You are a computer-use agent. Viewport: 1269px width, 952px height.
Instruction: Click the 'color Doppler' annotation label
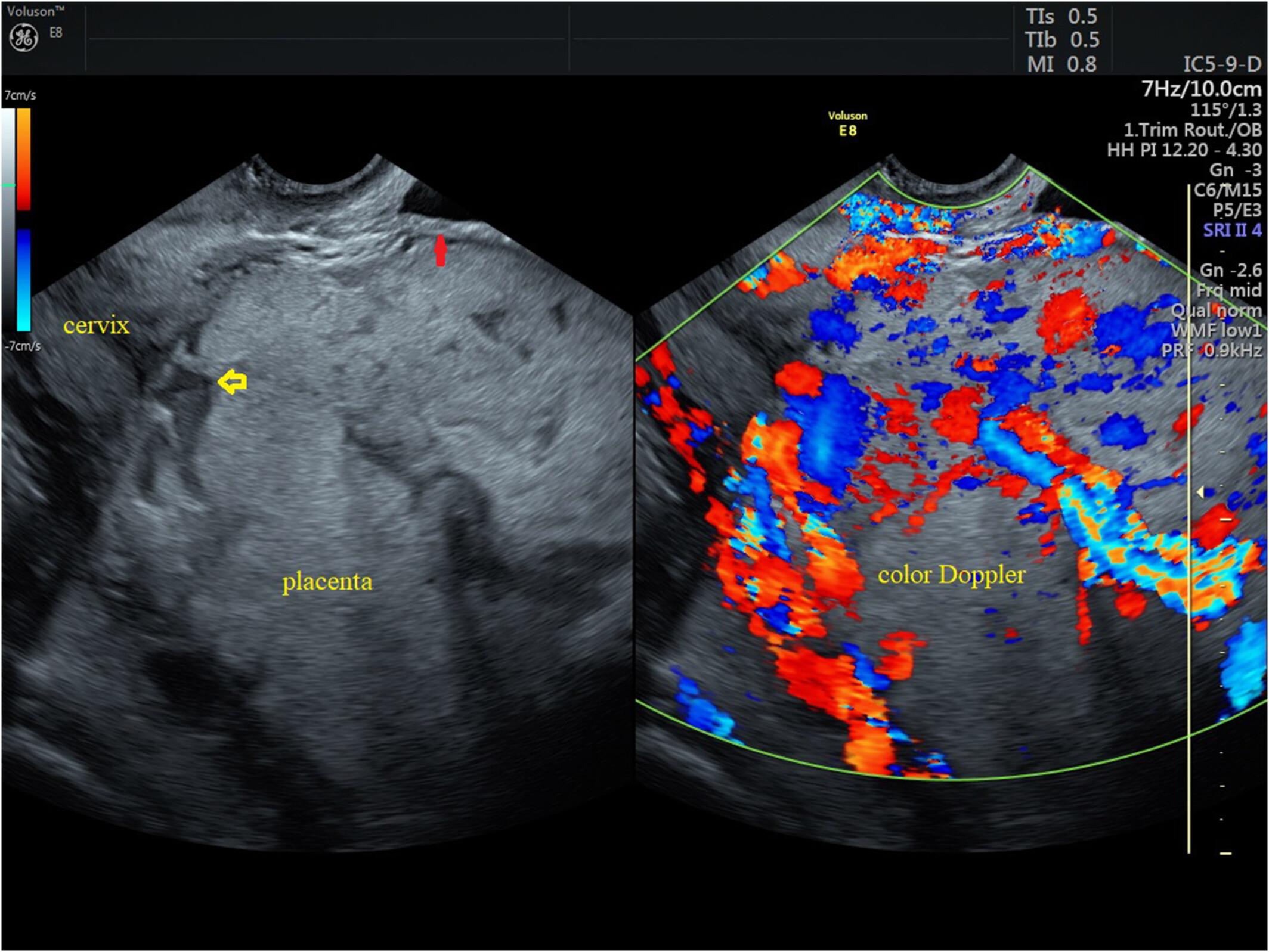952,575
